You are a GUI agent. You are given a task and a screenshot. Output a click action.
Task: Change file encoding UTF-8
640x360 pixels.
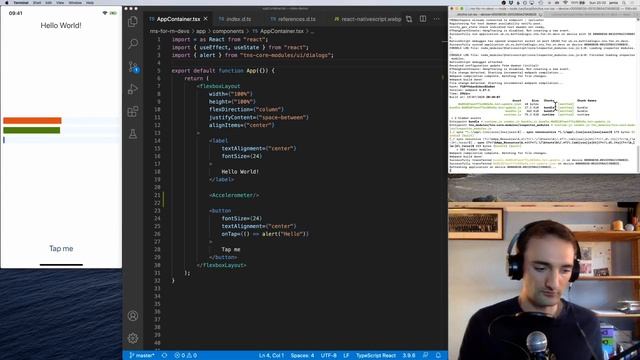point(329,356)
